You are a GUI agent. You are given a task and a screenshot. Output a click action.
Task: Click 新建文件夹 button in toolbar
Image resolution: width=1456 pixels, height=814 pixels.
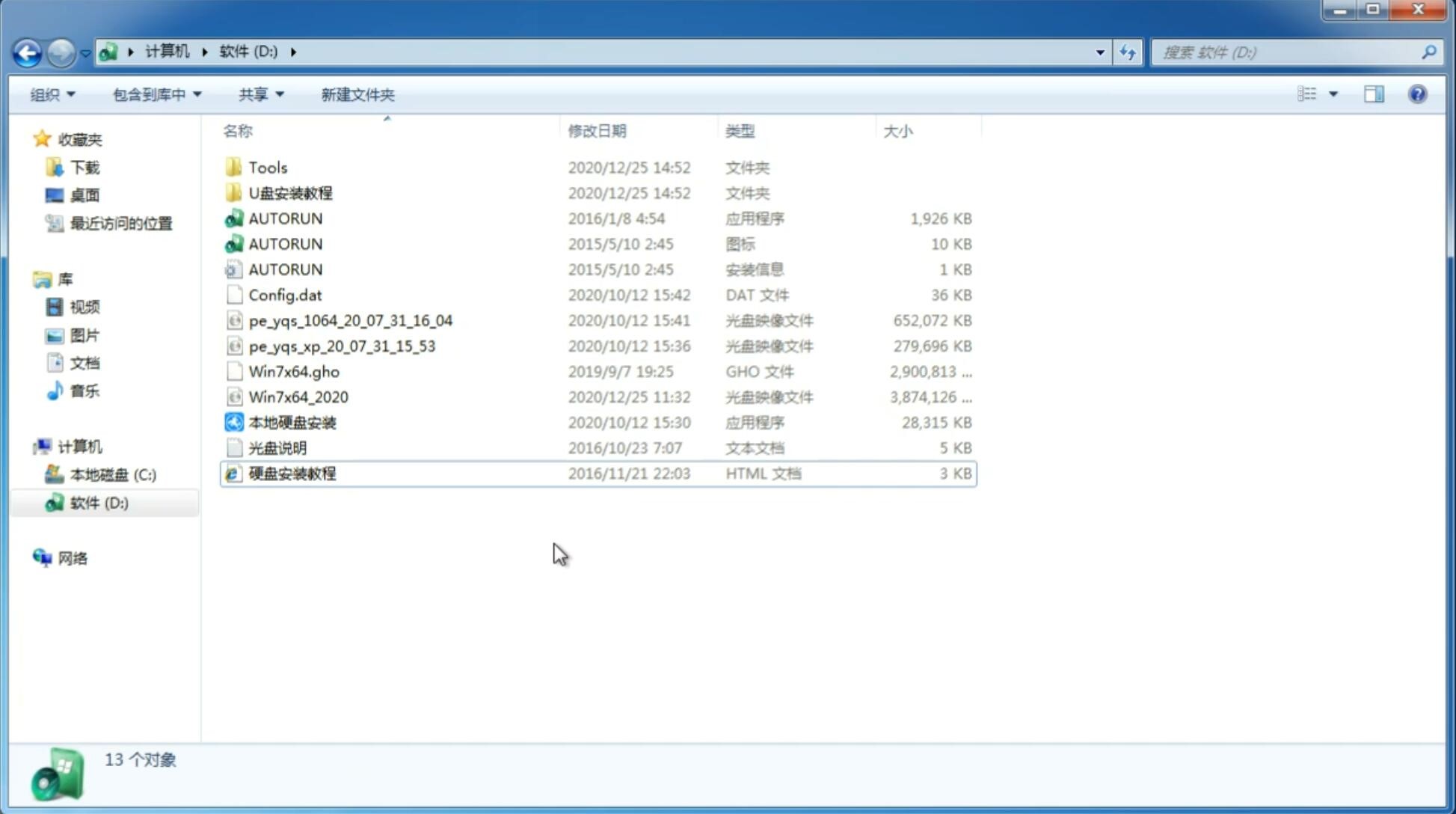pos(357,94)
